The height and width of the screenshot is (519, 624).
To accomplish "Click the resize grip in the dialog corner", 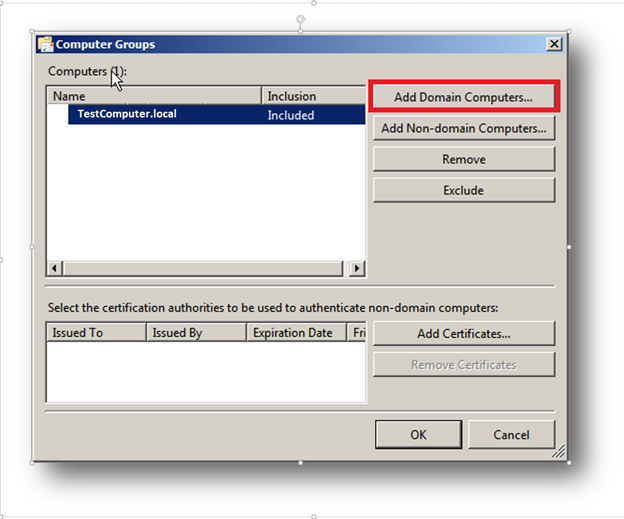I will coord(559,452).
